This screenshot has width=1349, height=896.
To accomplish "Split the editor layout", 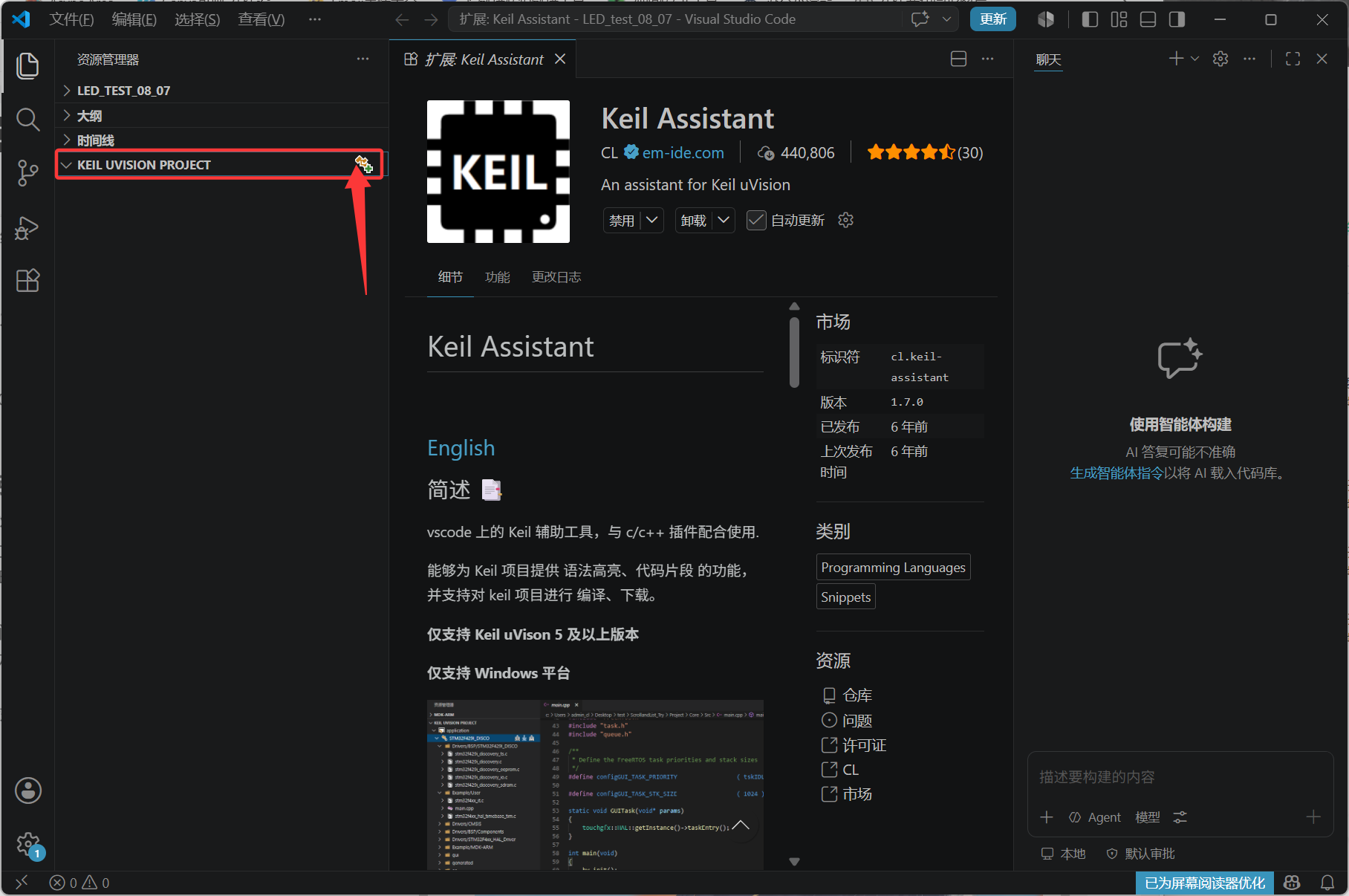I will coord(959,59).
